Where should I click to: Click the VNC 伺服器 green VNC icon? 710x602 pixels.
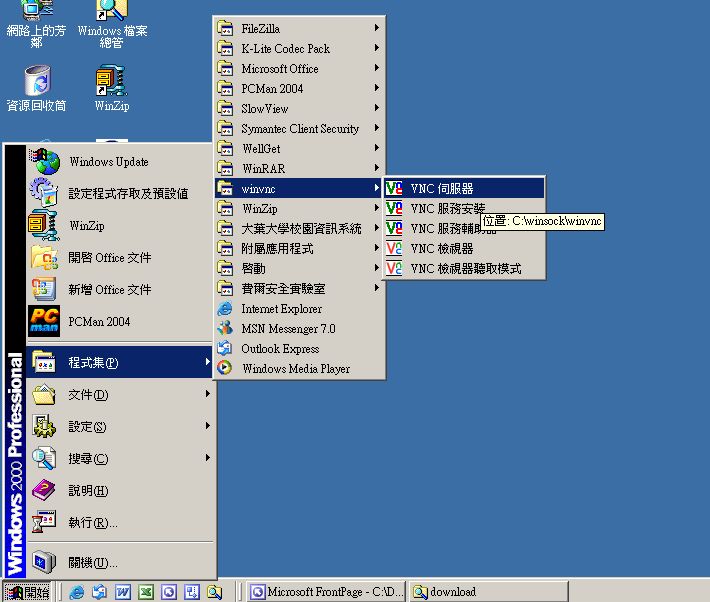pyautogui.click(x=393, y=188)
